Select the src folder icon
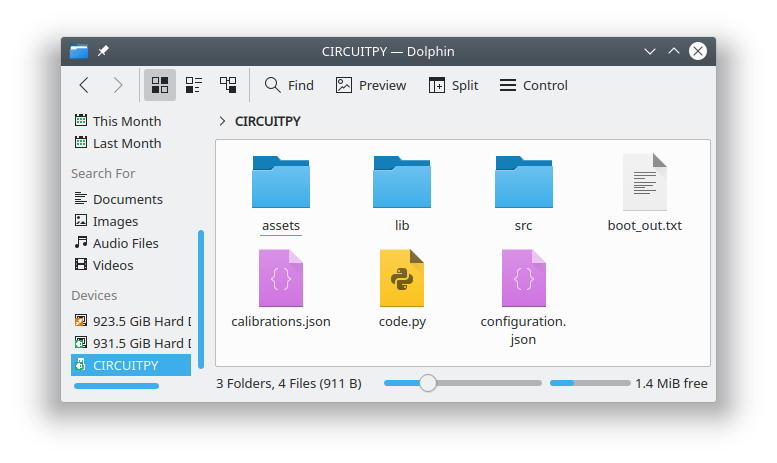Image resolution: width=777 pixels, height=463 pixels. click(523, 182)
